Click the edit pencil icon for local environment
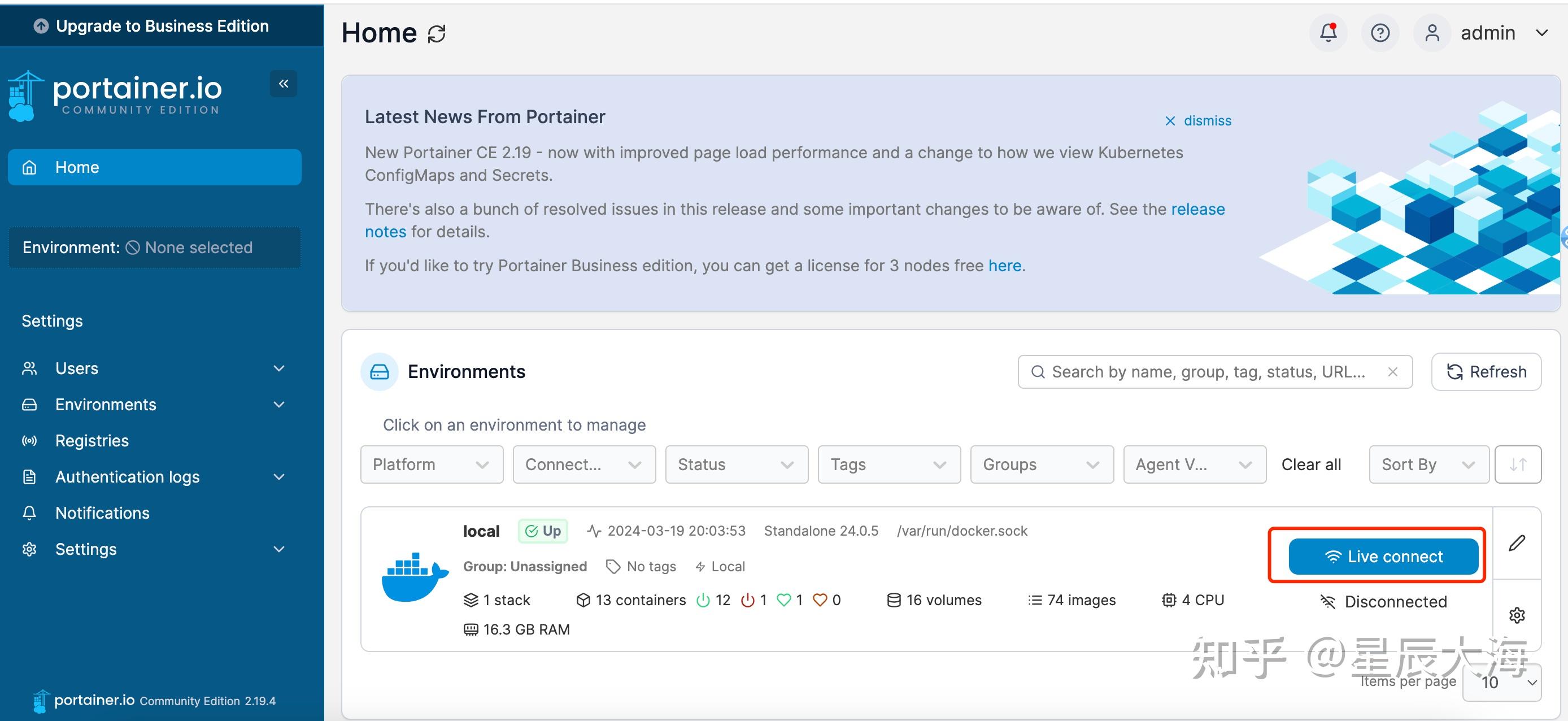 coord(1518,542)
